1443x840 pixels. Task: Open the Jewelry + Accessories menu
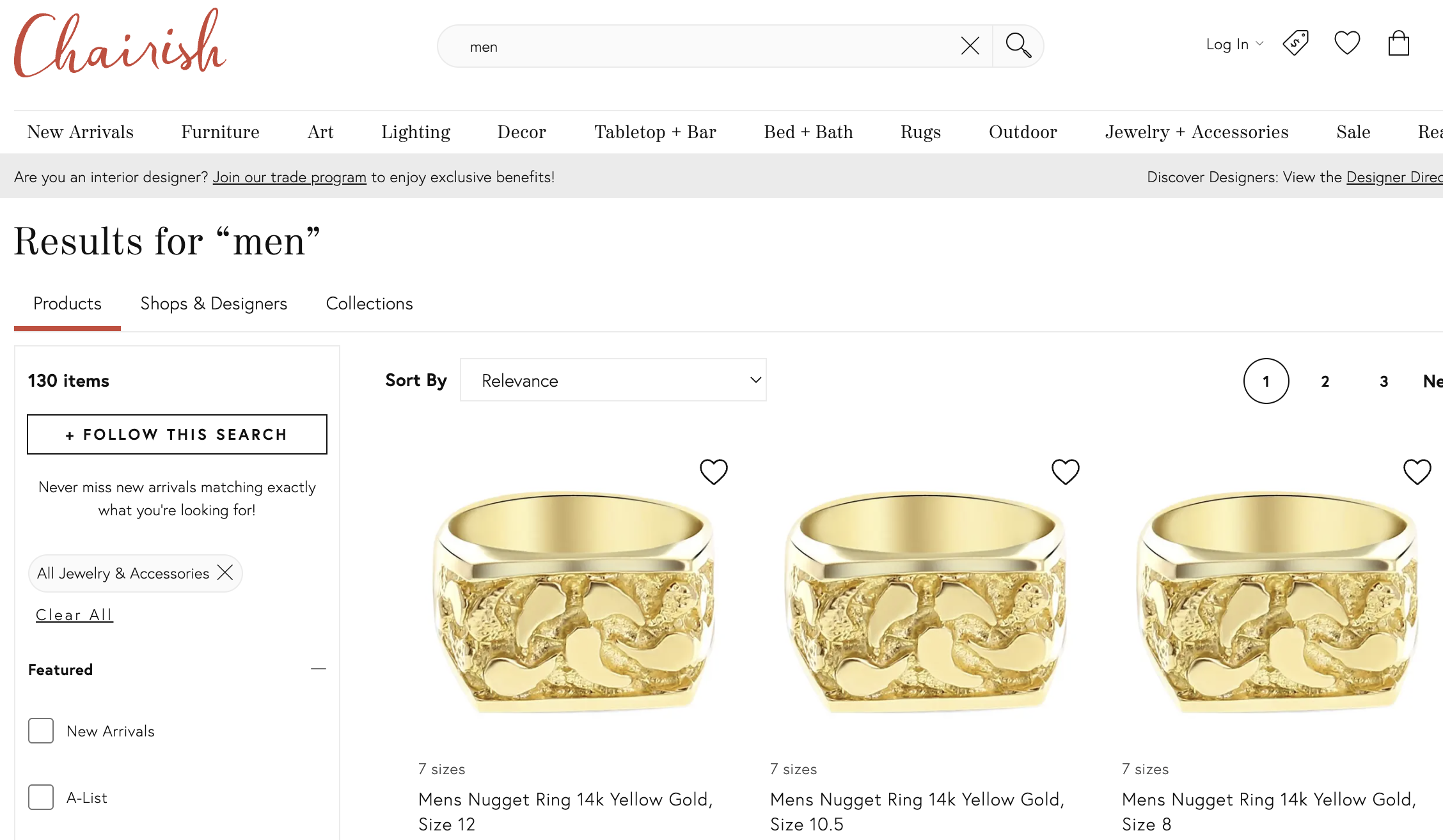tap(1196, 132)
